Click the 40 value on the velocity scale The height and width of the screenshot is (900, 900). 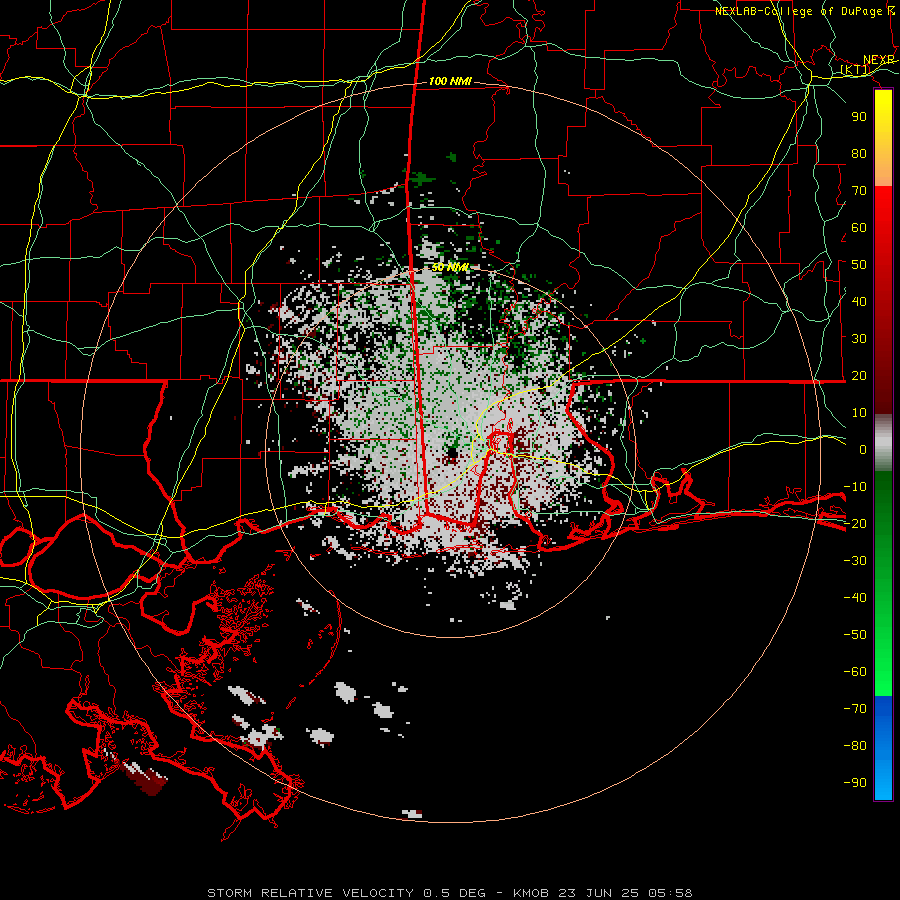coord(859,301)
